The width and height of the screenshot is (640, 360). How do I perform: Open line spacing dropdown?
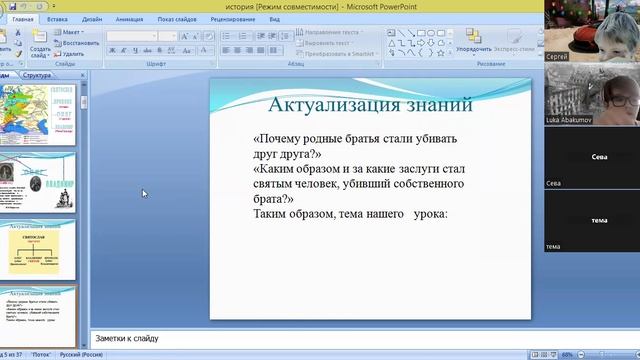coord(286,36)
